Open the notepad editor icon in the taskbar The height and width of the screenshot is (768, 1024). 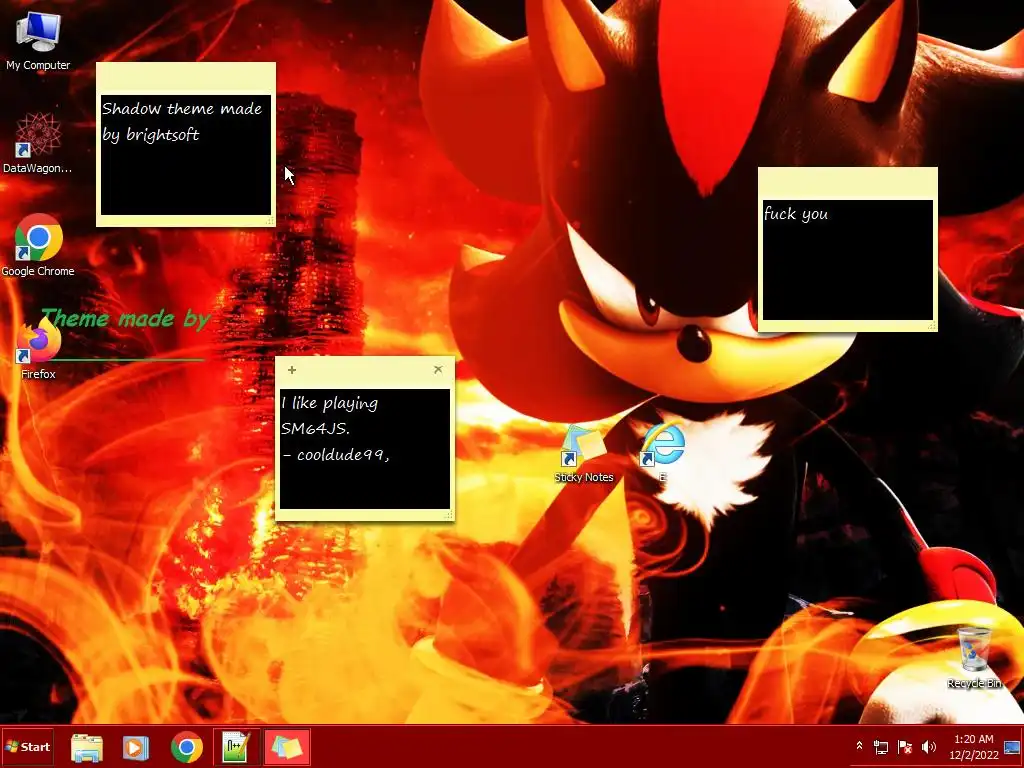tap(236, 747)
